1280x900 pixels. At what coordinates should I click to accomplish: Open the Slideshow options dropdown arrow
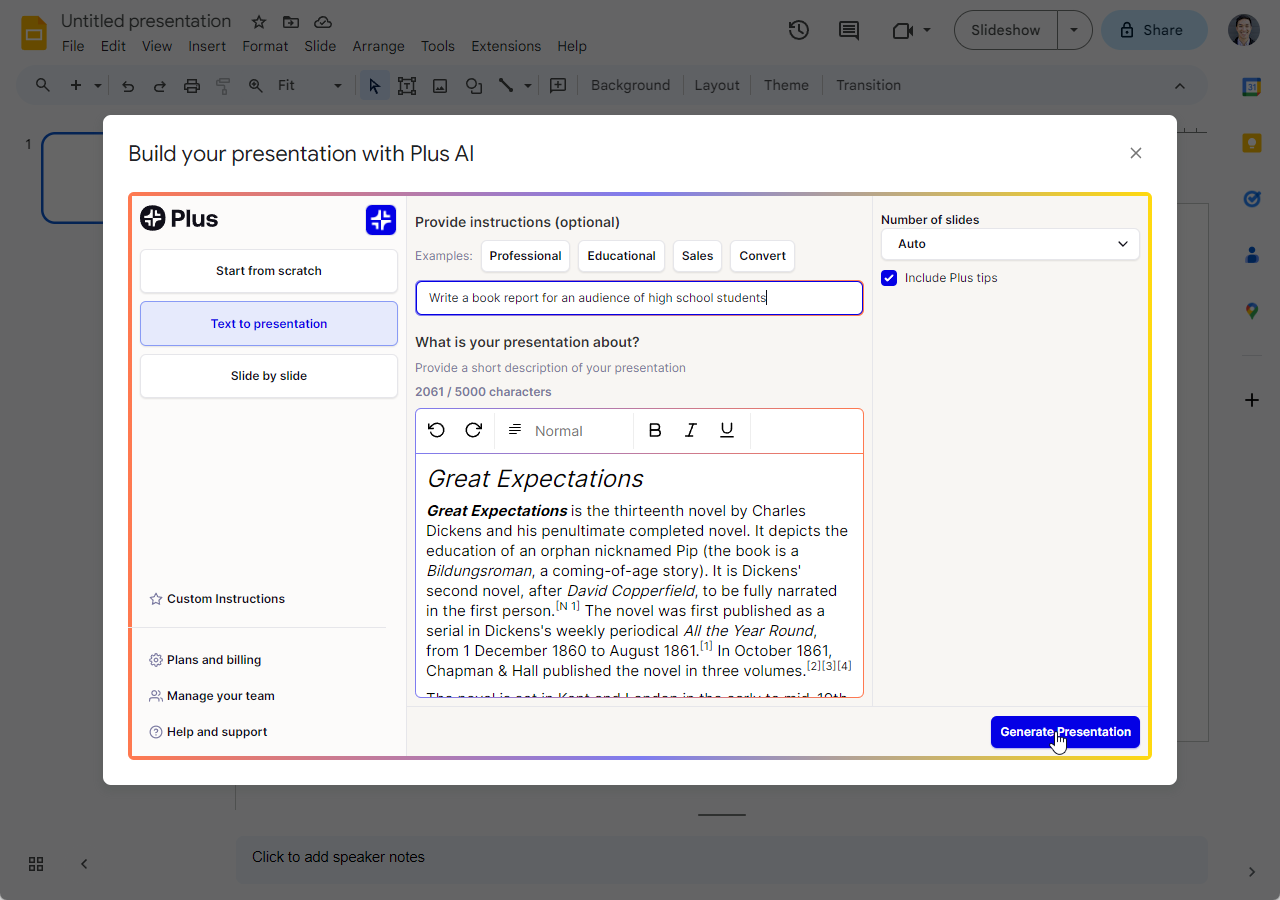(1074, 30)
